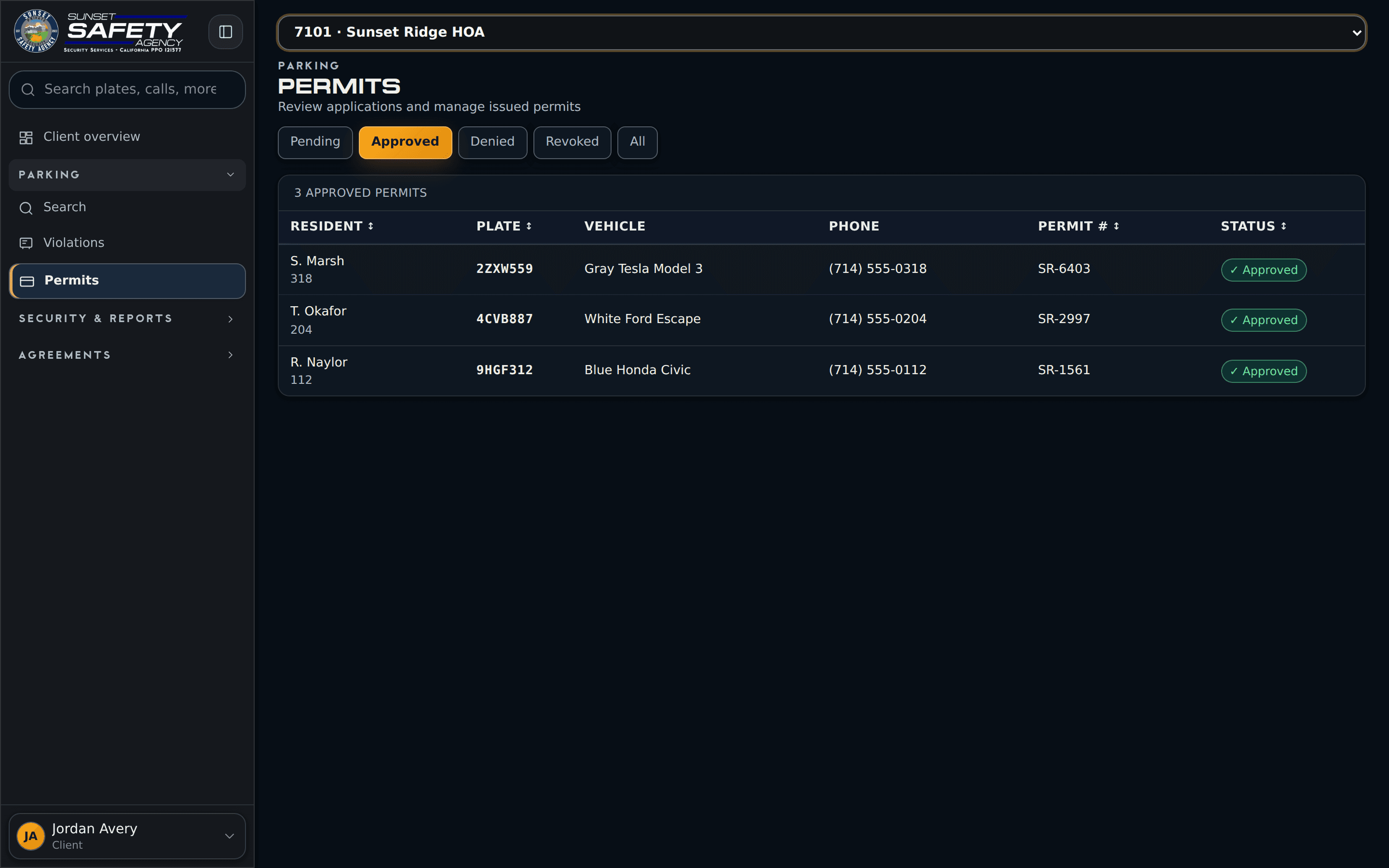Click plate 4CVB887
Screen dimensions: 1389x868
point(504,319)
